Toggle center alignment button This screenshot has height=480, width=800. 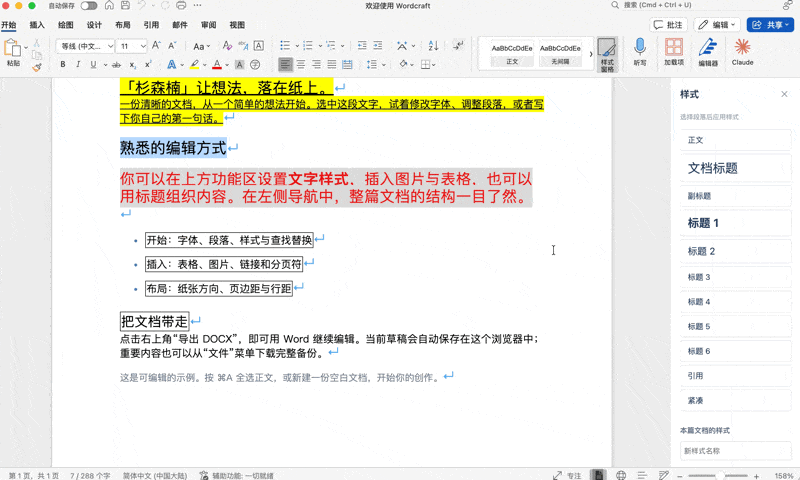(x=301, y=64)
